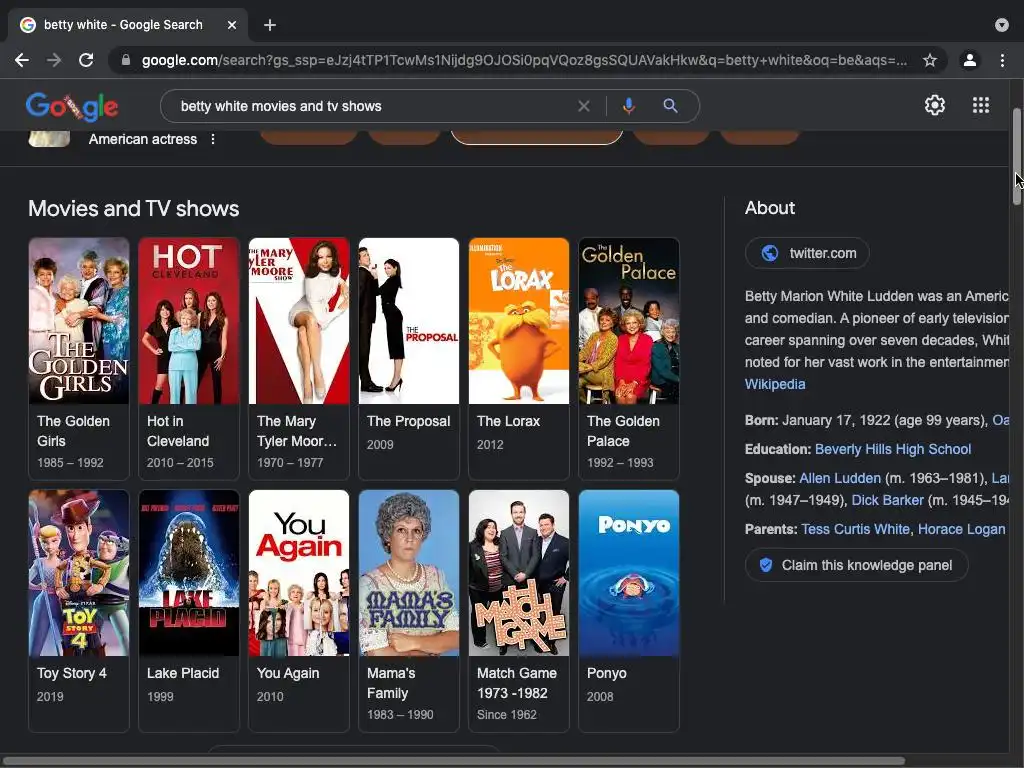Clear the search box with the X icon
This screenshot has width=1024, height=768.
coord(584,106)
